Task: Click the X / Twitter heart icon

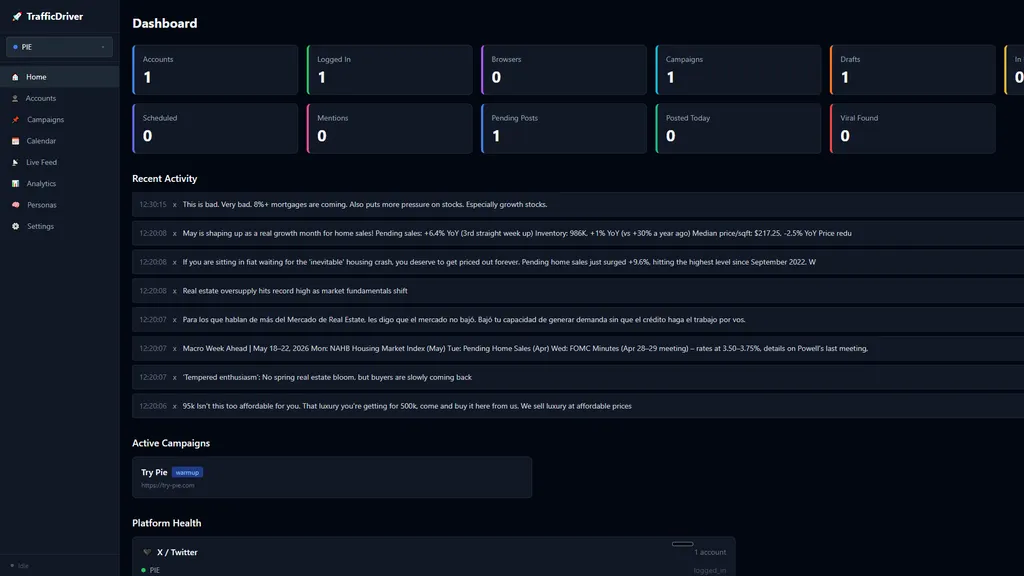Action: (x=147, y=552)
